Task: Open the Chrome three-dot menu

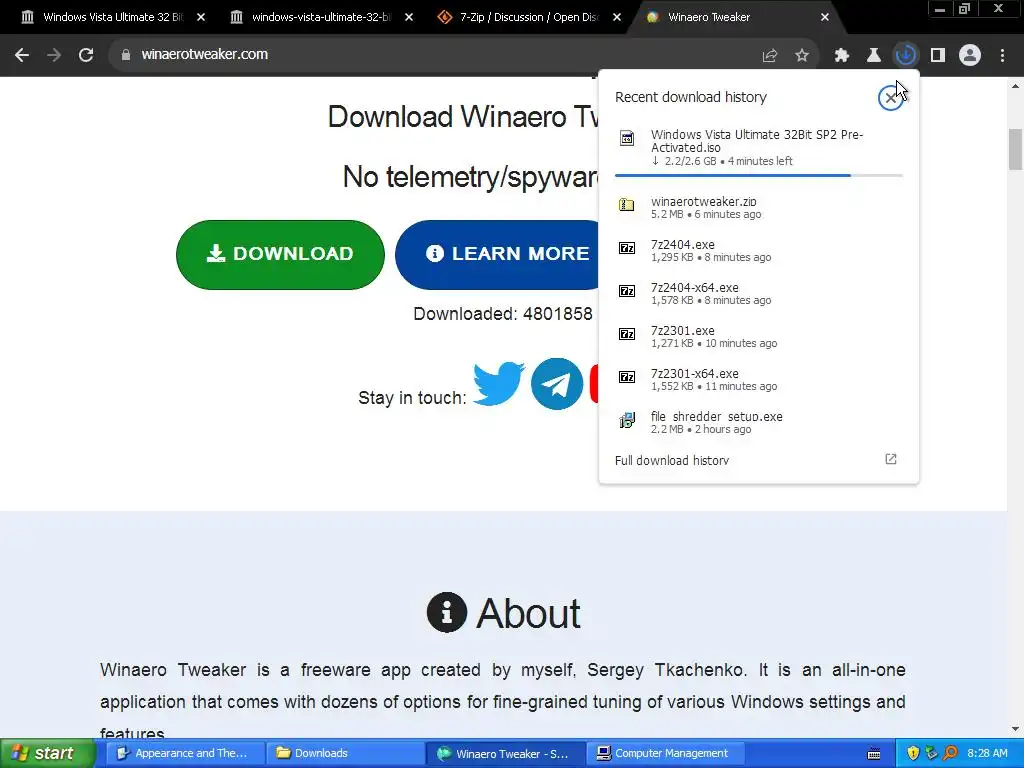Action: (x=1002, y=56)
